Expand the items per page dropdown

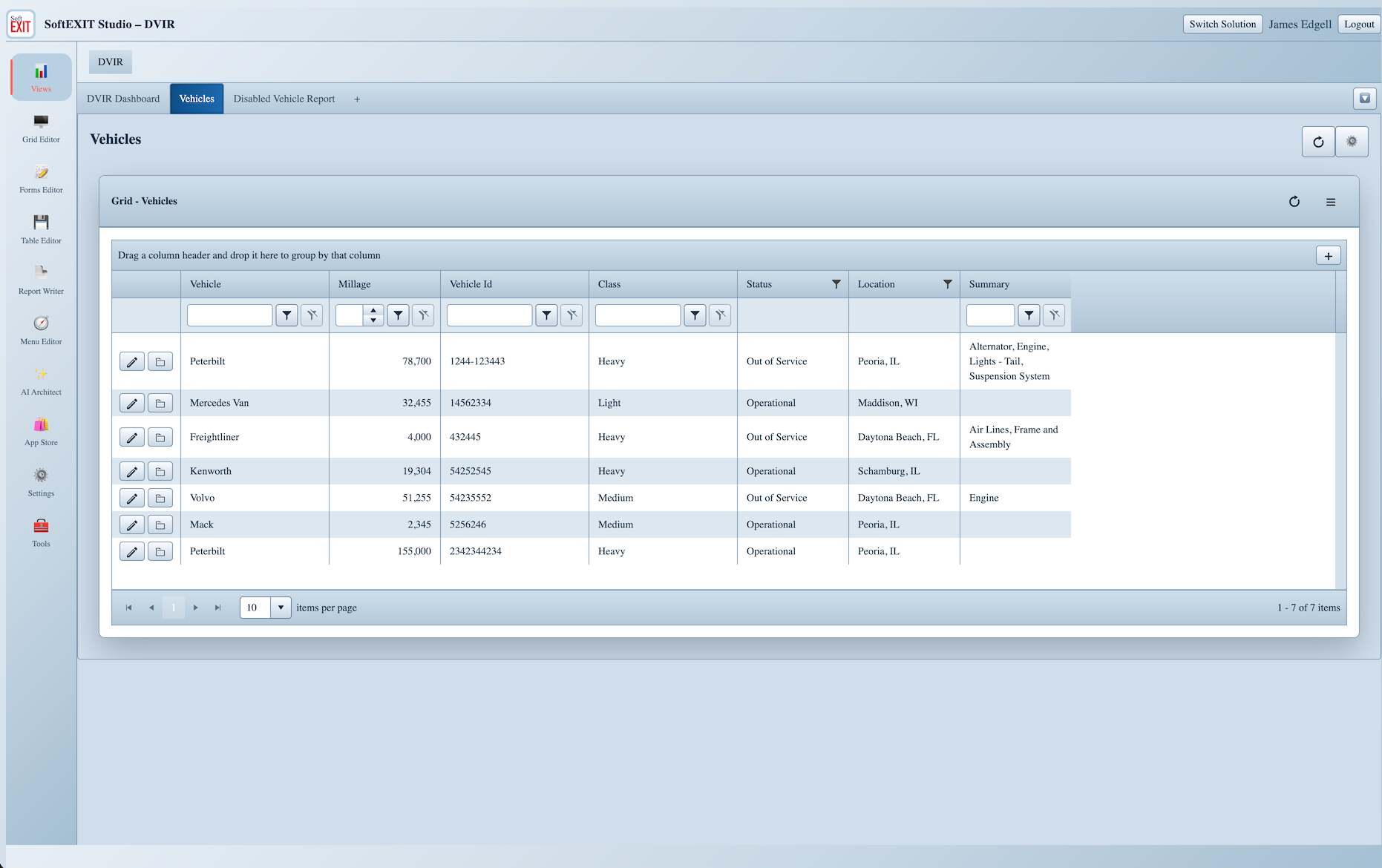coord(281,608)
